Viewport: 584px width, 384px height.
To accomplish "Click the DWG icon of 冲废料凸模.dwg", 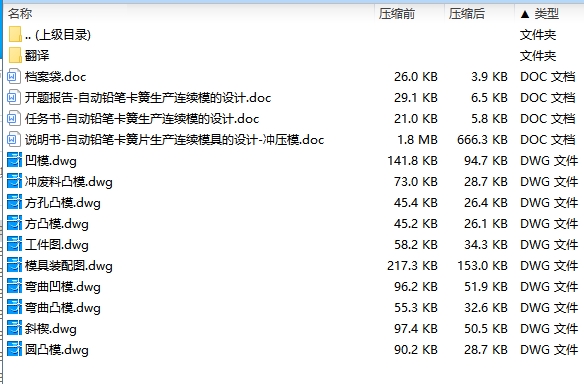I will [15, 182].
